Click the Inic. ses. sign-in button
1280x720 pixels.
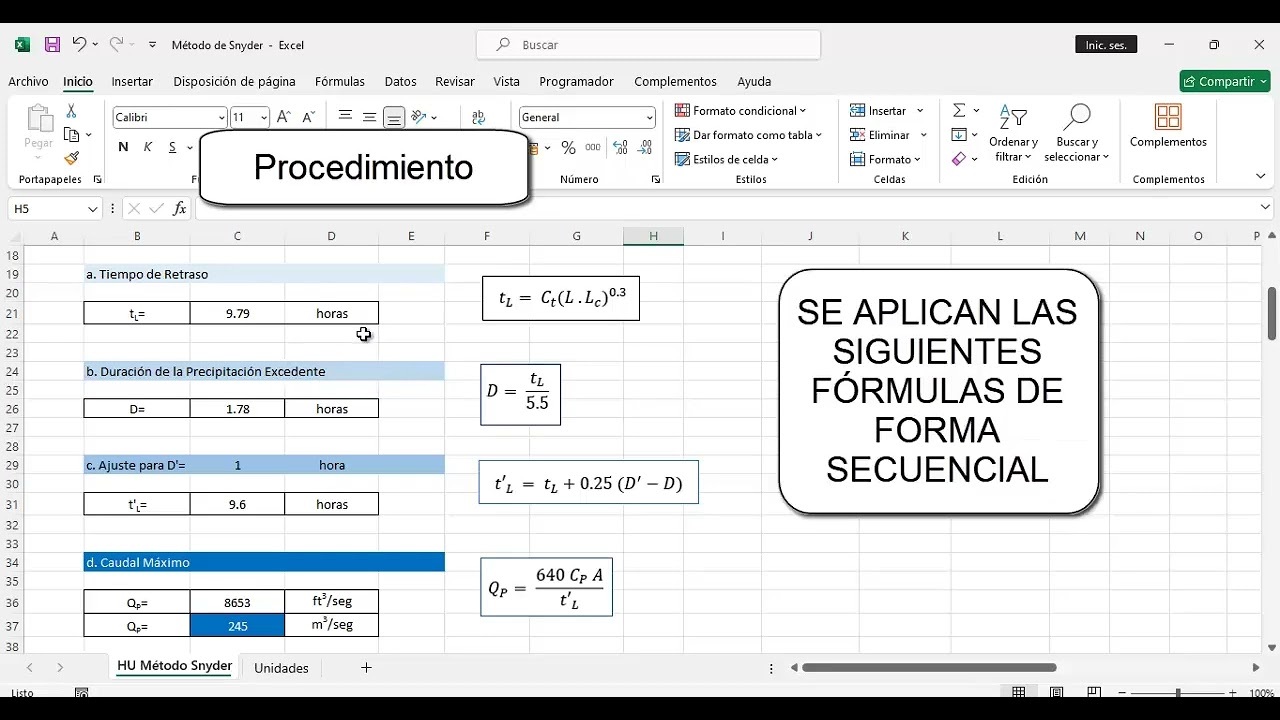coord(1106,45)
